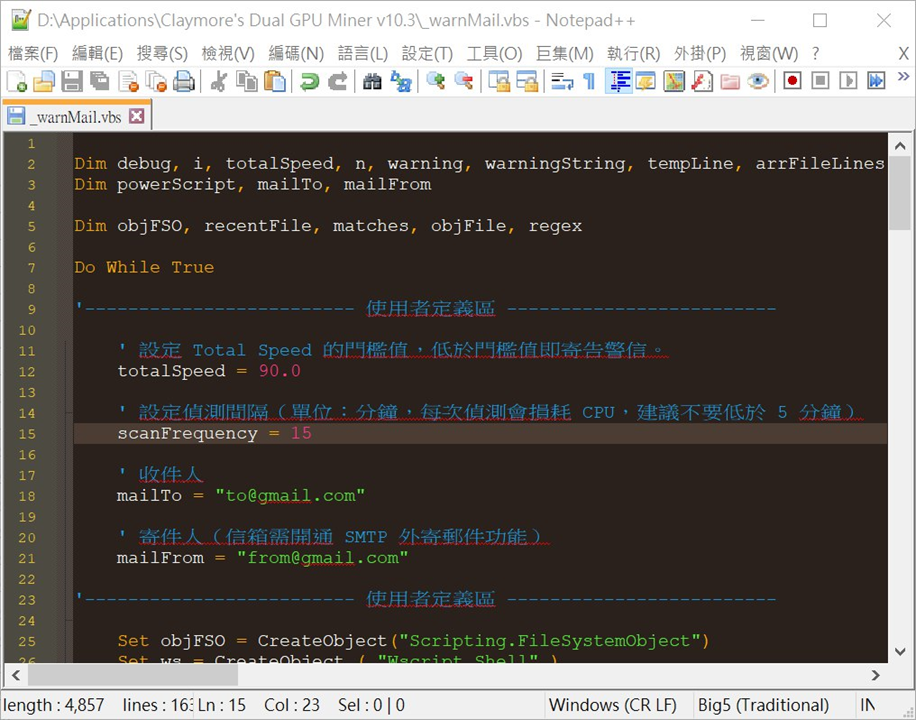This screenshot has height=720, width=916.
Task: Click the horizontal scrollbar left arrow
Action: pyautogui.click(x=16, y=676)
